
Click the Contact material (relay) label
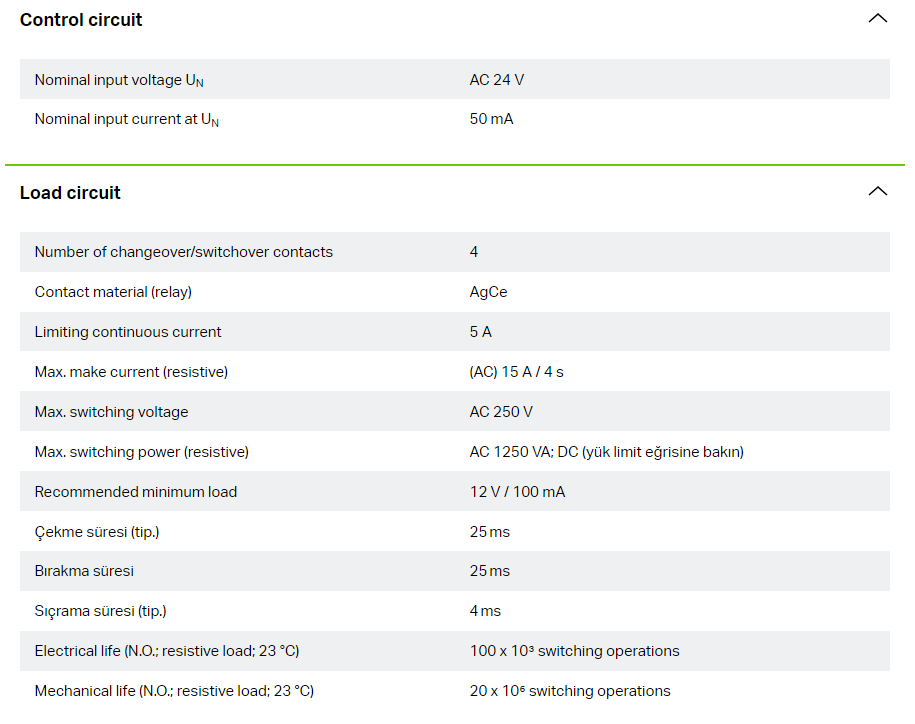pos(113,292)
